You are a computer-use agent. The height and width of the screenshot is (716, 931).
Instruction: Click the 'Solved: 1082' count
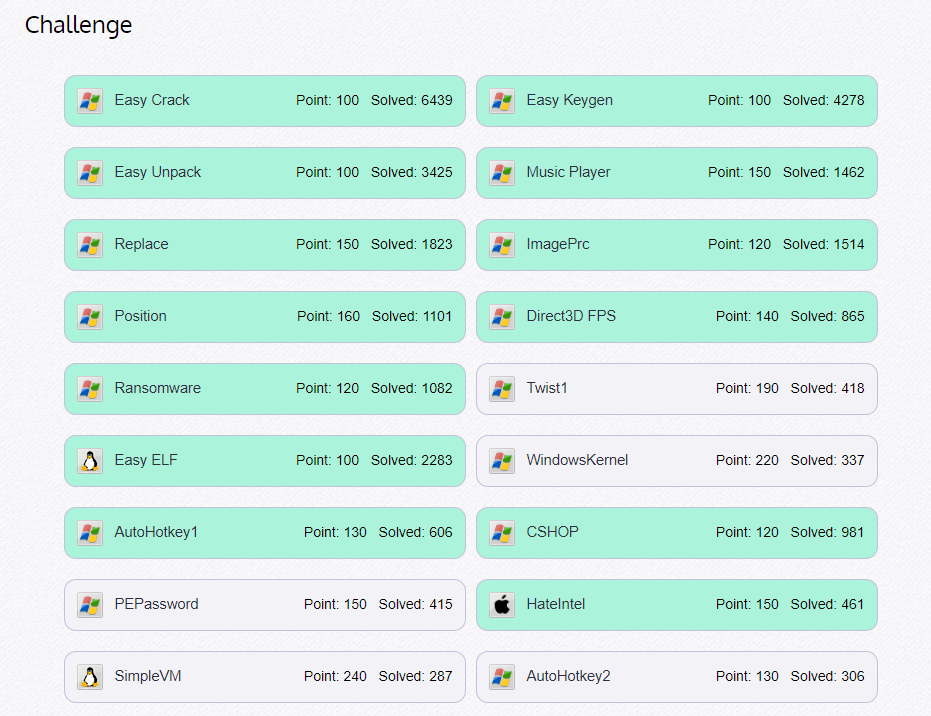[411, 388]
